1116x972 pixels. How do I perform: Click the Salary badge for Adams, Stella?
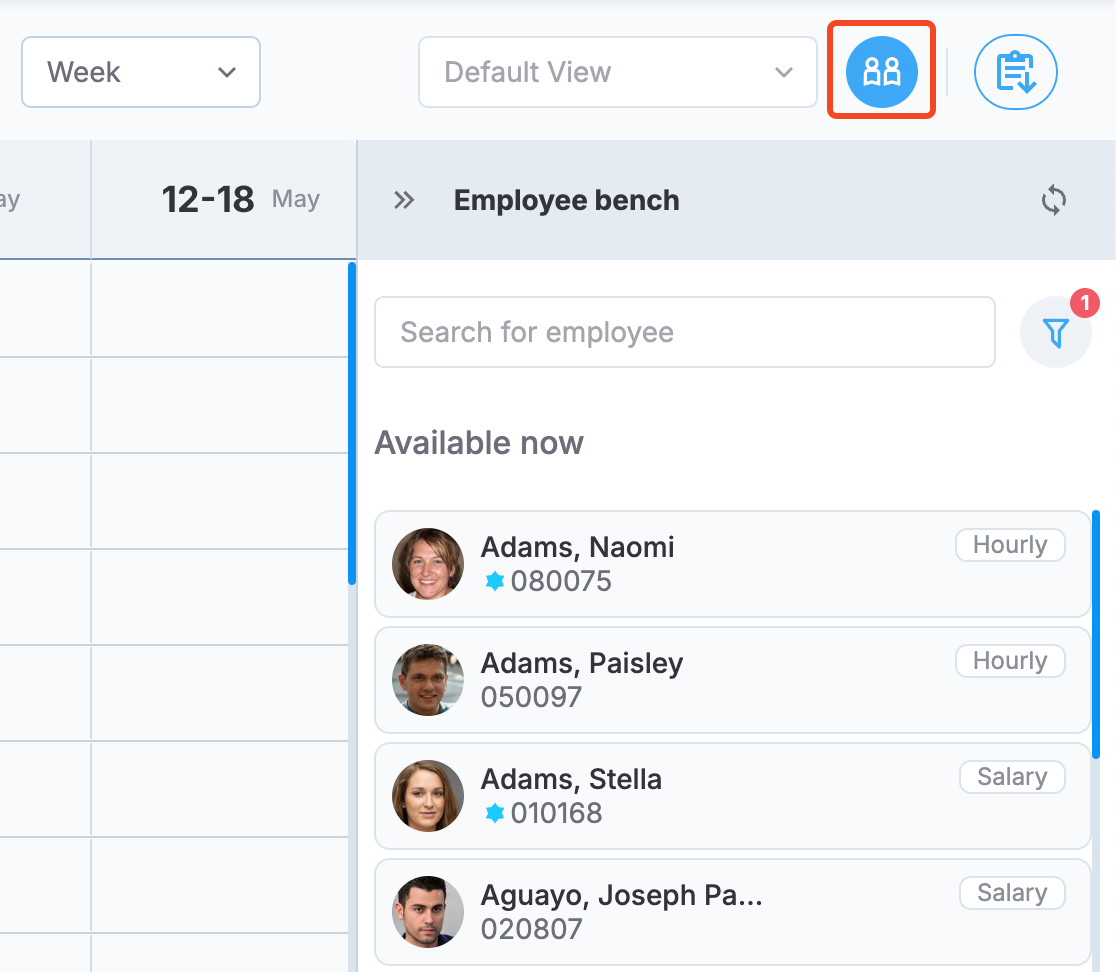point(1012,777)
